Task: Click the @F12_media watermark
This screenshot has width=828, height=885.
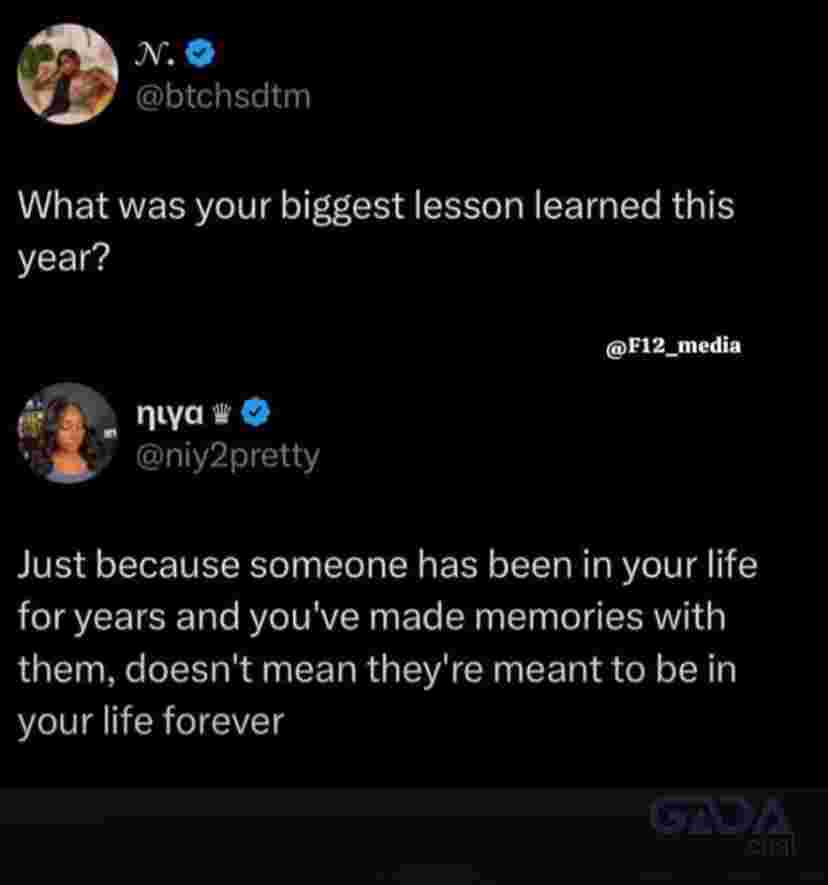Action: pos(673,345)
